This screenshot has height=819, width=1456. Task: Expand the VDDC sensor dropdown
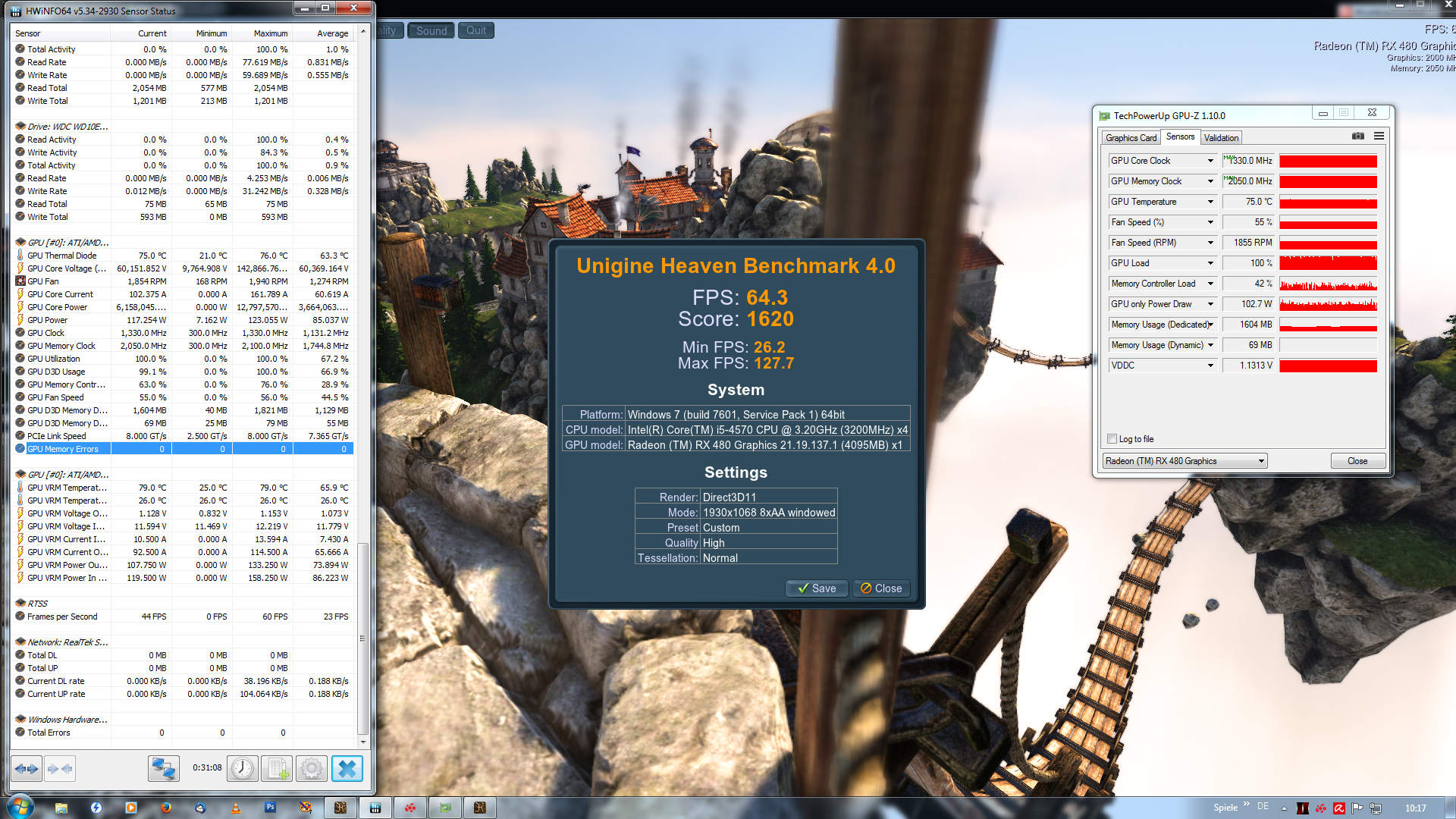point(1210,366)
